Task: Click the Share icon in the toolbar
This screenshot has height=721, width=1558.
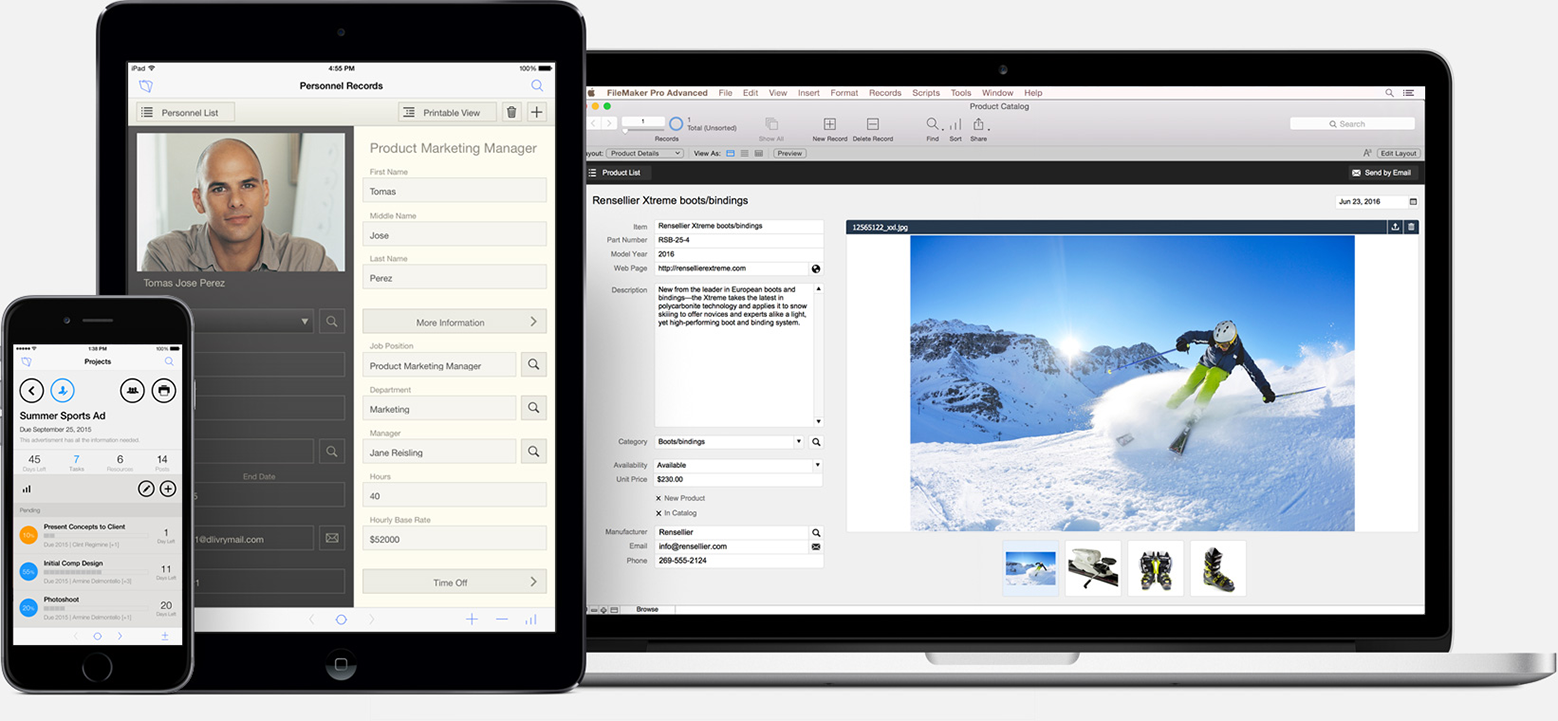Action: tap(978, 125)
